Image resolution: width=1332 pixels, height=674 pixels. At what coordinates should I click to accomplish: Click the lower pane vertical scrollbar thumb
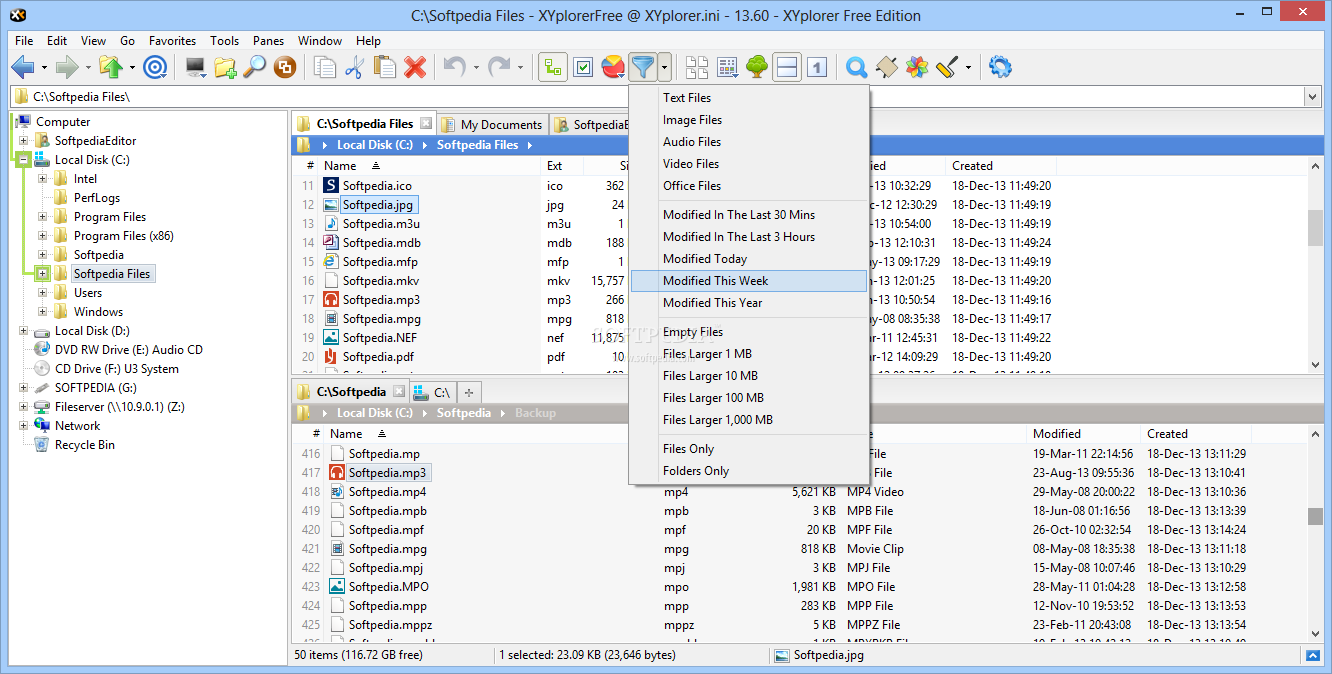pyautogui.click(x=1315, y=516)
